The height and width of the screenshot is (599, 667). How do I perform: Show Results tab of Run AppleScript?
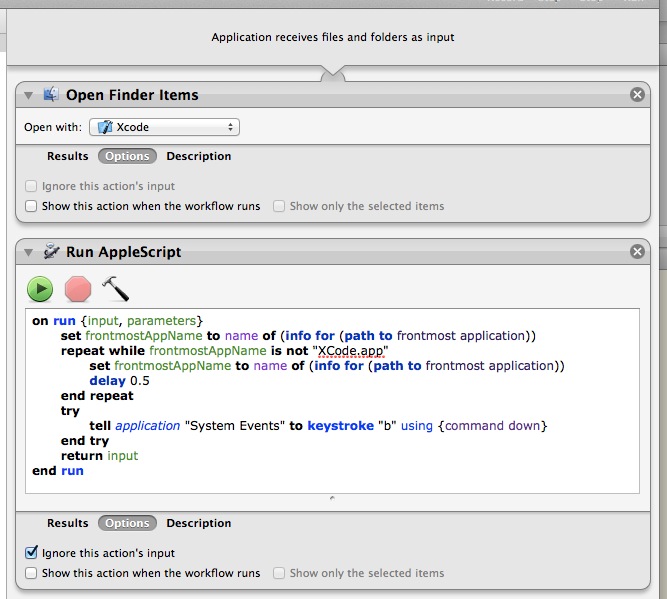pos(68,523)
